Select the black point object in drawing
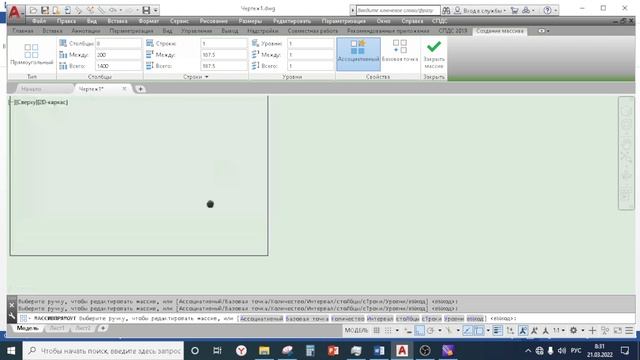This screenshot has height=360, width=640. 210,204
